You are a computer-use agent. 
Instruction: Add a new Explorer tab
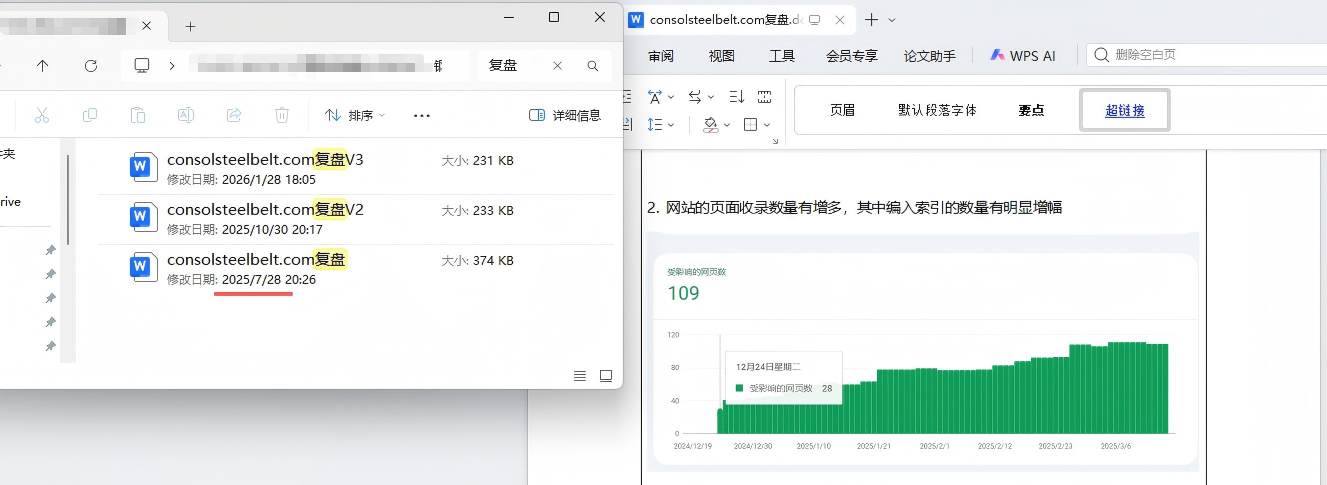point(190,26)
